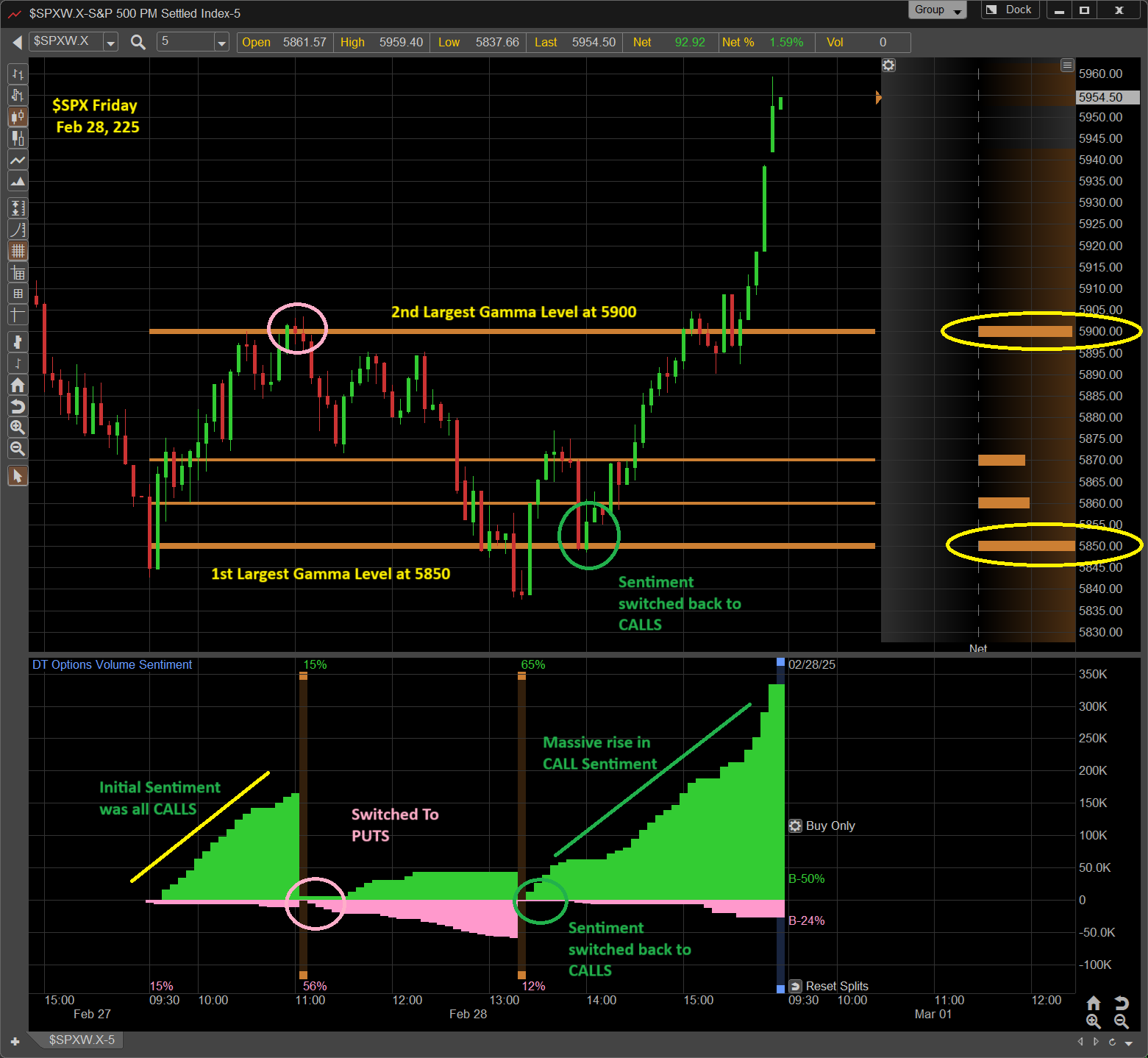Click the orange 5850 gamma bar
1148x1058 pixels.
[x=1027, y=546]
